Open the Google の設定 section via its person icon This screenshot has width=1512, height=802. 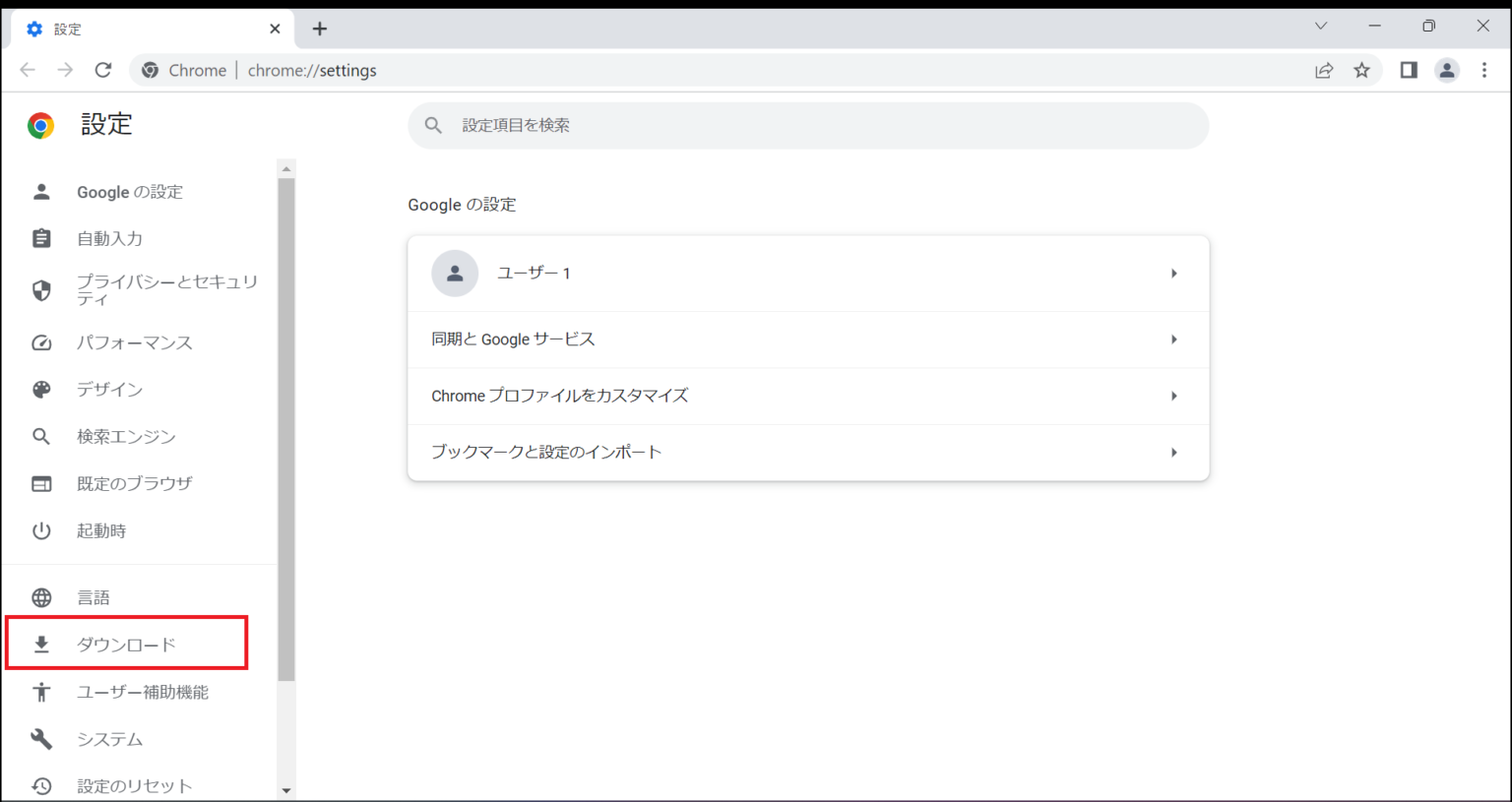pos(41,192)
